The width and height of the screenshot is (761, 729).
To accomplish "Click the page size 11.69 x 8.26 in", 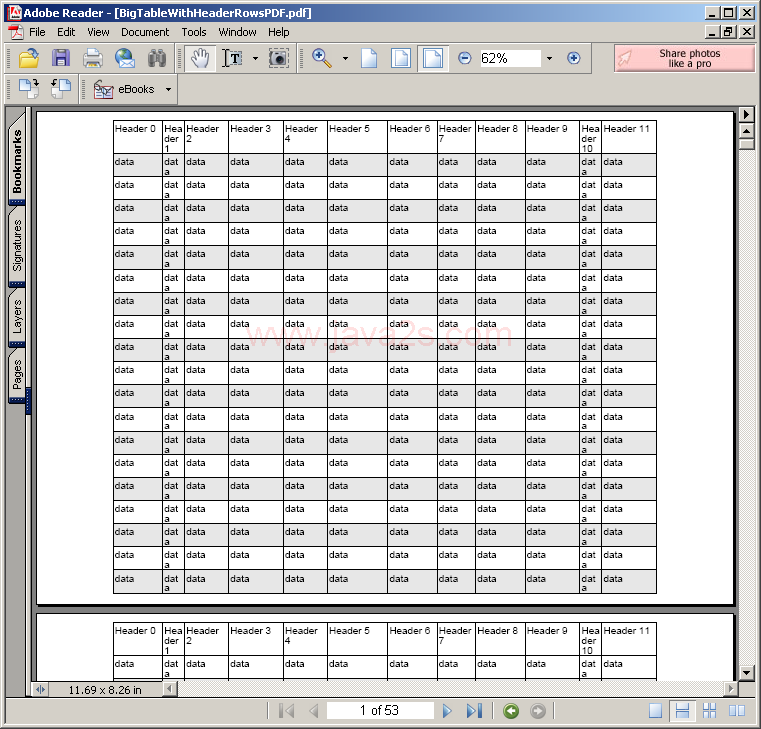I will [105, 690].
